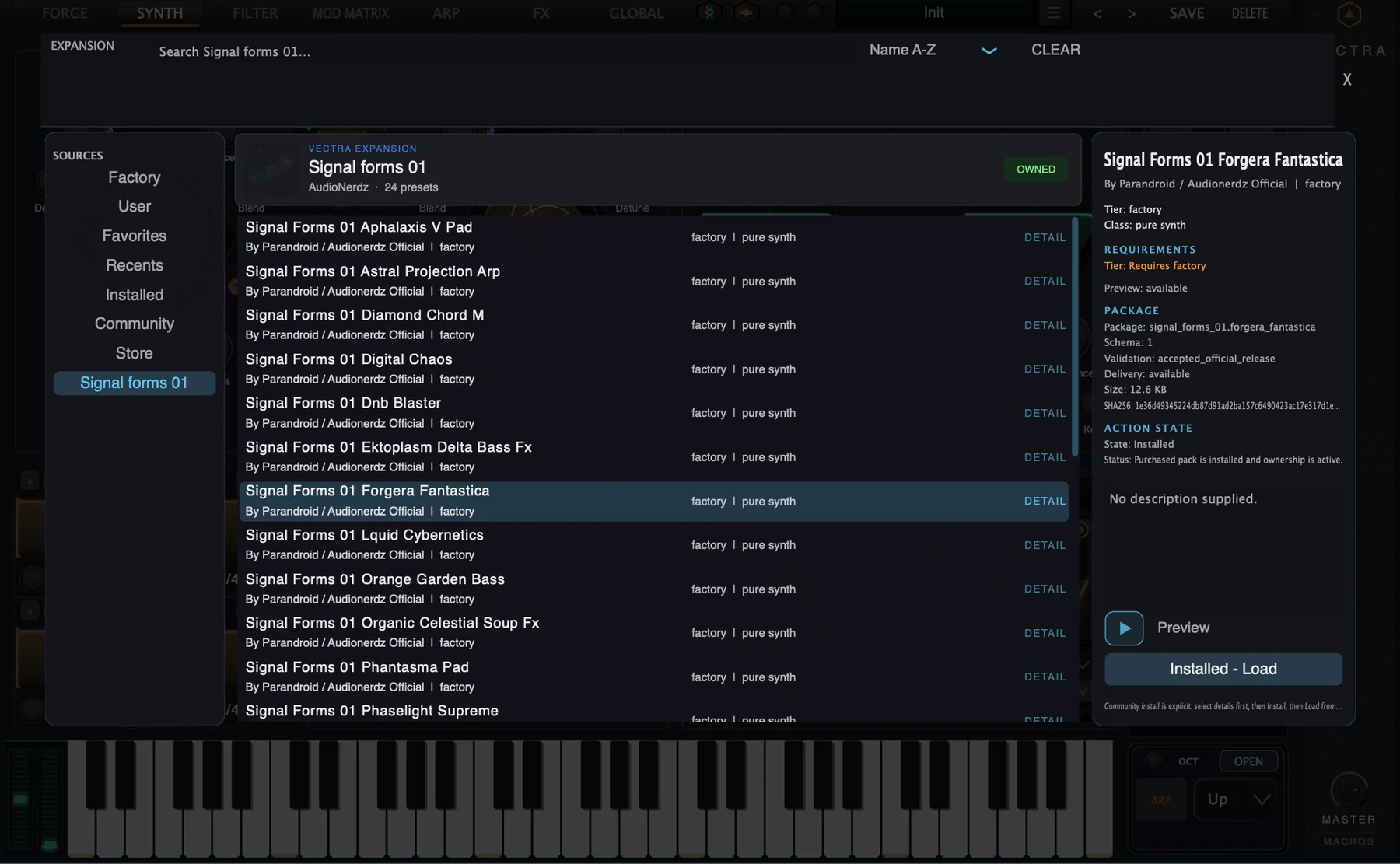Viewport: 1400px width, 864px height.
Task: Click the DNA helix hexagon icon
Action: [709, 12]
